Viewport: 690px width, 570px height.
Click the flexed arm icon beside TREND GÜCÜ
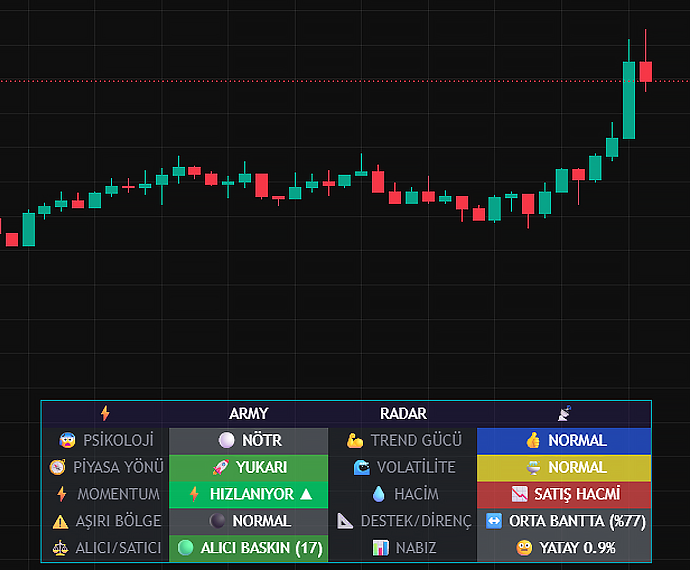[355, 440]
